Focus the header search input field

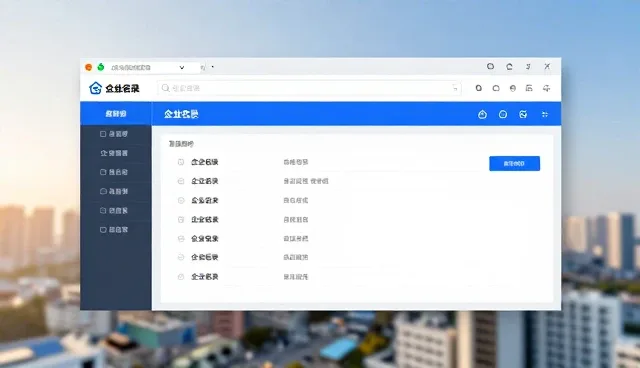click(x=309, y=88)
